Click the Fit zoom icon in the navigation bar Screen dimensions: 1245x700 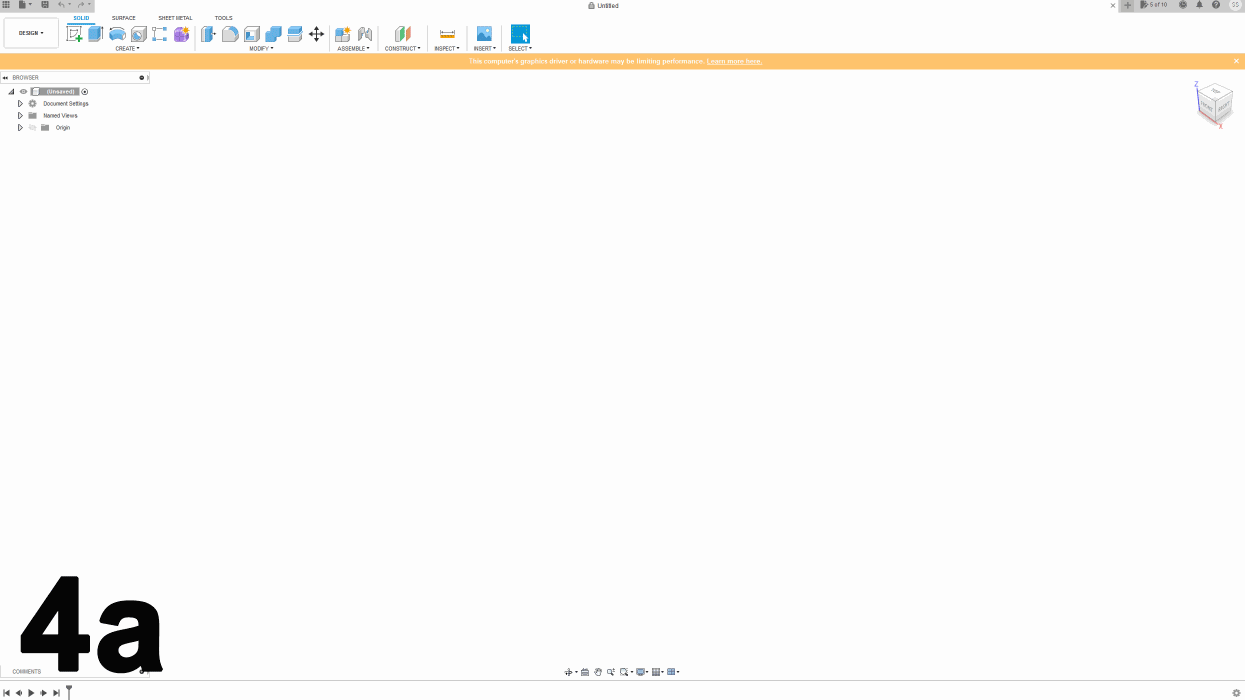[624, 671]
